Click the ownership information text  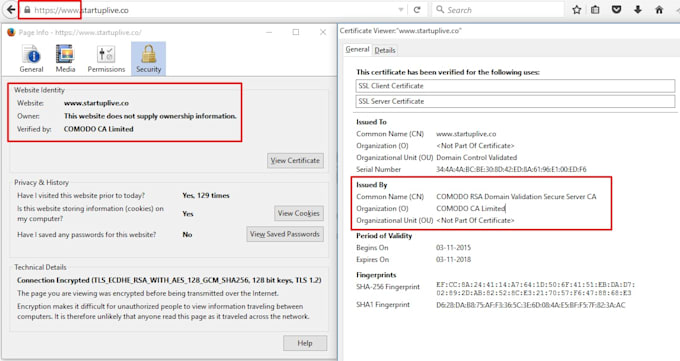150,116
